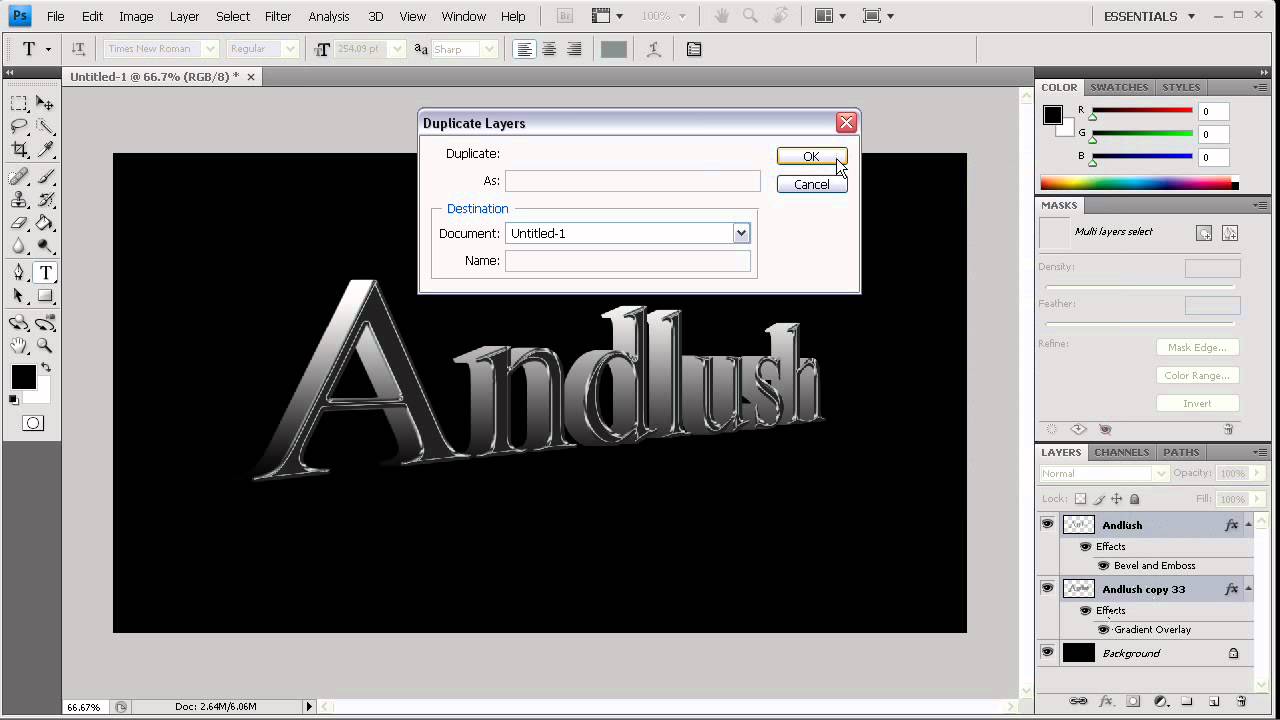
Task: Collapse effects of Andlush copy 33
Action: pos(1248,588)
